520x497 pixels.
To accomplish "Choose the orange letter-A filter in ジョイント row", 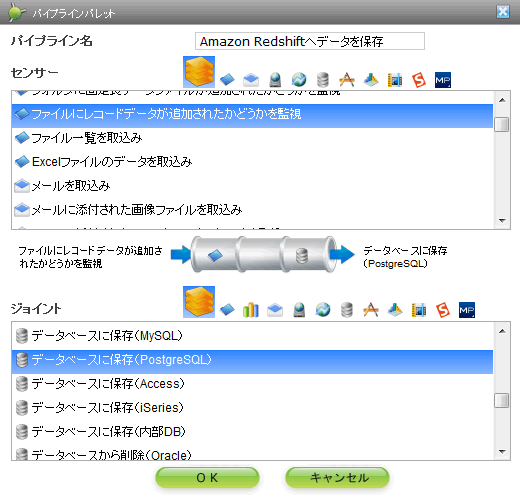I will 371,310.
